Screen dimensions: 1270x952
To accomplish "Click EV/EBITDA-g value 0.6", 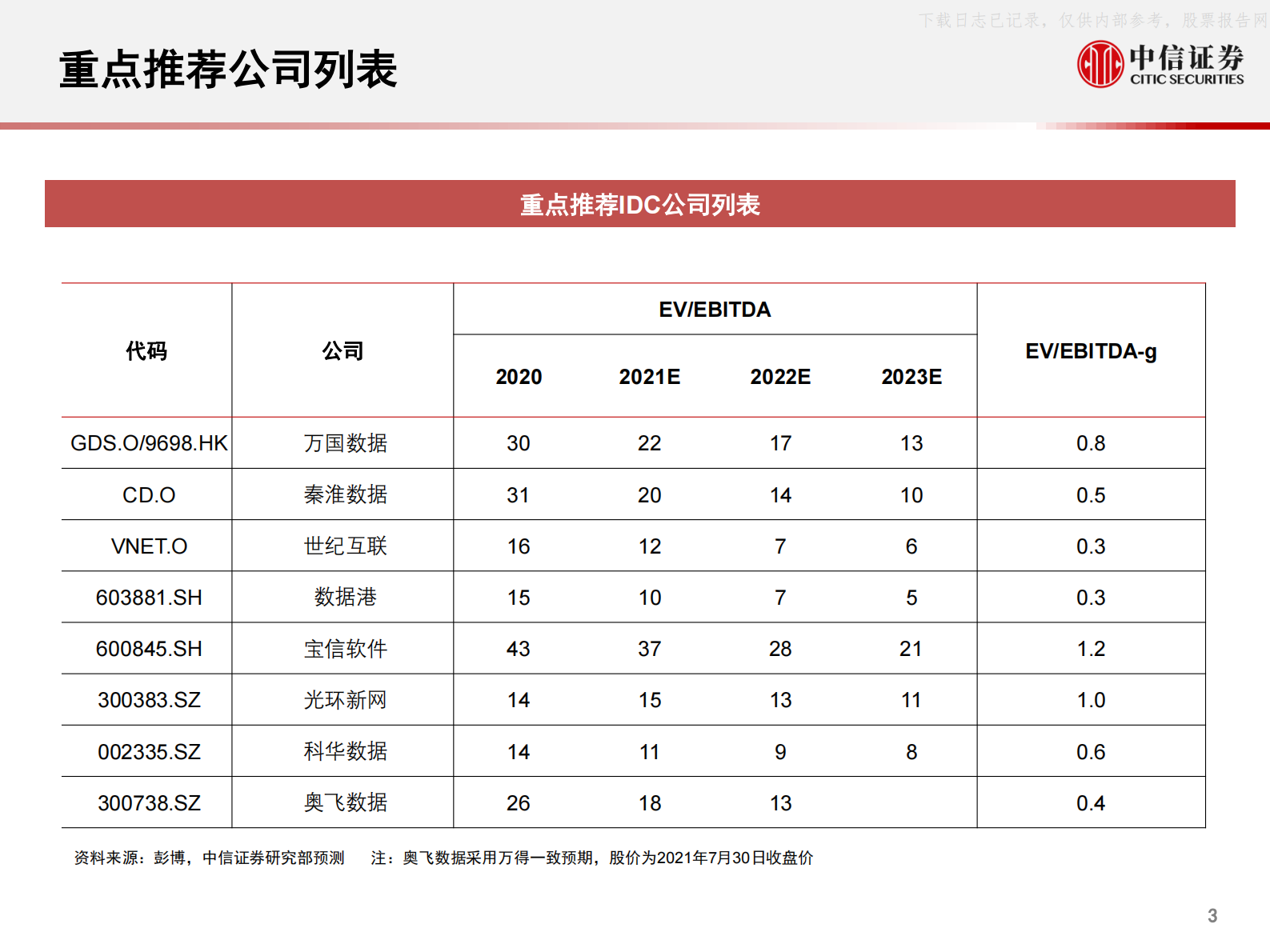I will [1091, 752].
